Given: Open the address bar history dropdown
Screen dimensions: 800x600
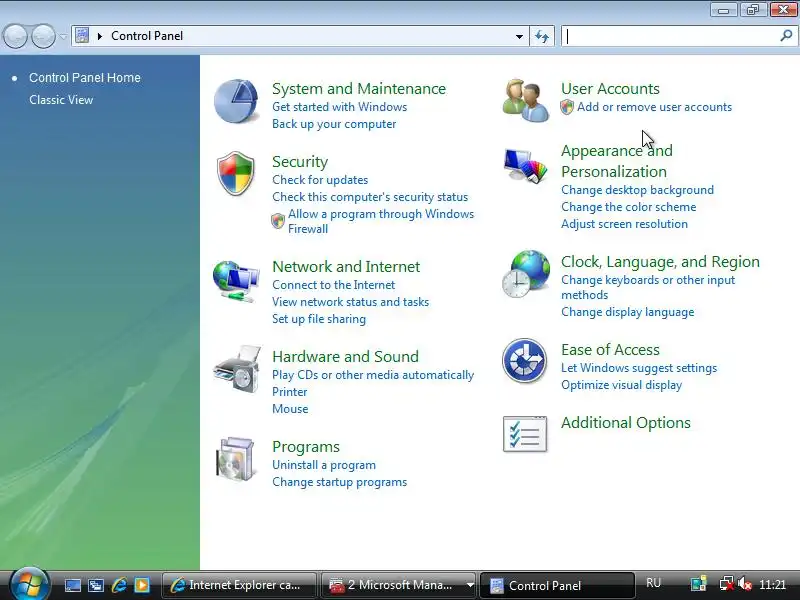Looking at the screenshot, I should click(519, 36).
